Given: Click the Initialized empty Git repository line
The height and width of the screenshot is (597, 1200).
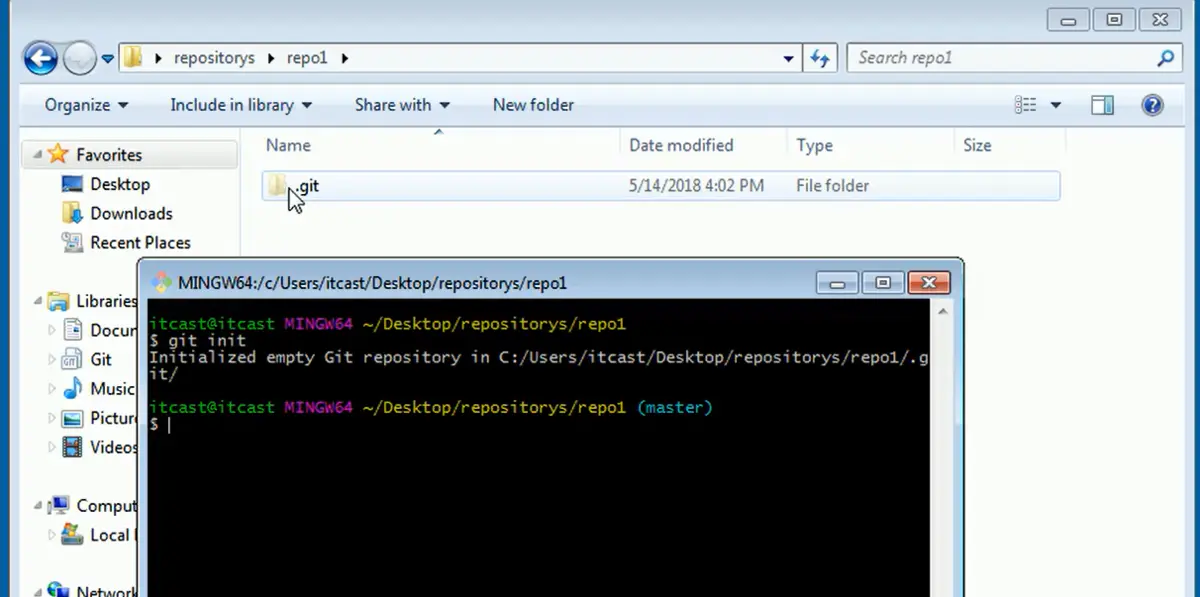Looking at the screenshot, I should (x=538, y=365).
